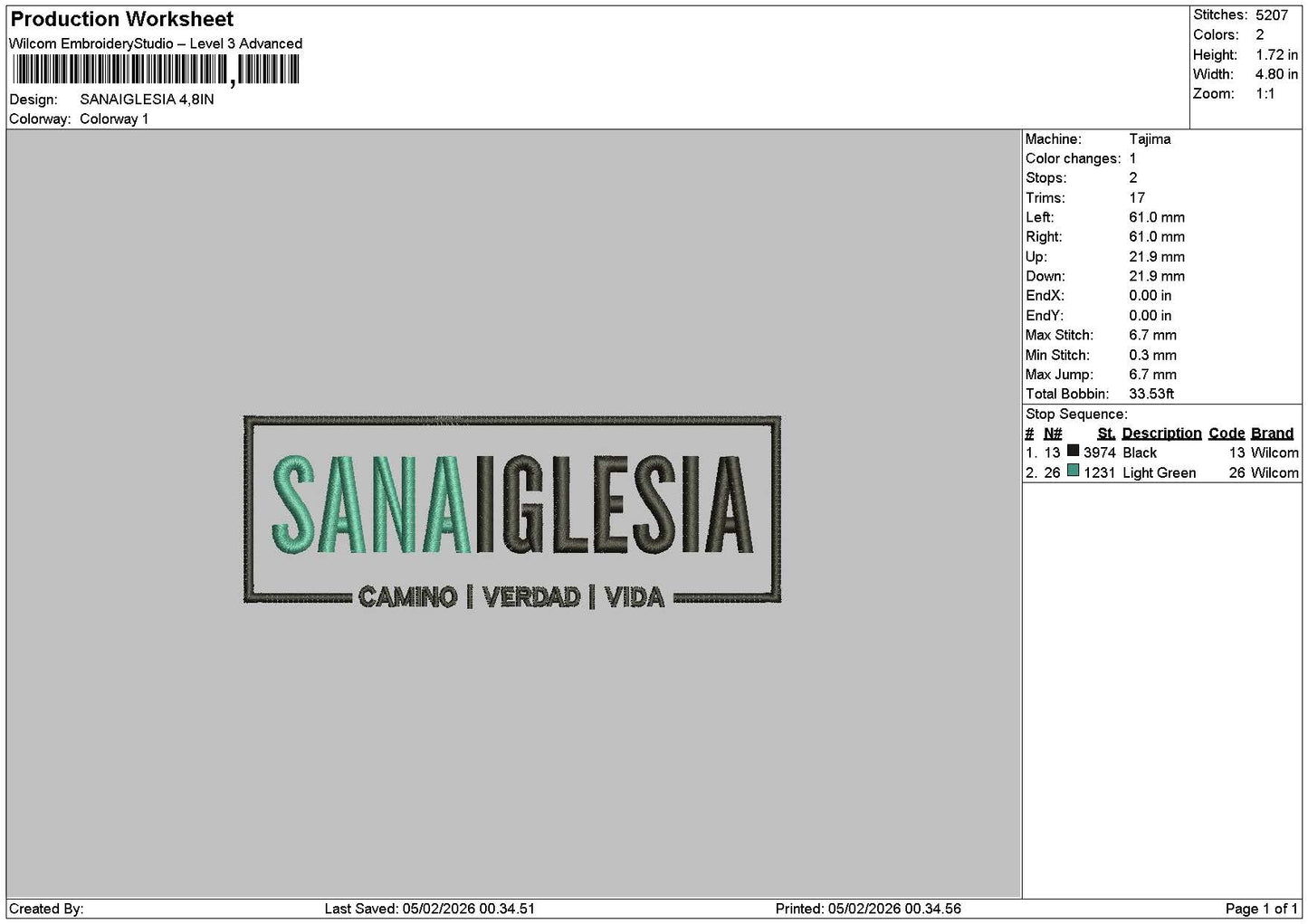Click the Colors value '2'
Screen dimensions: 1308x924
pyautogui.click(x=1259, y=34)
